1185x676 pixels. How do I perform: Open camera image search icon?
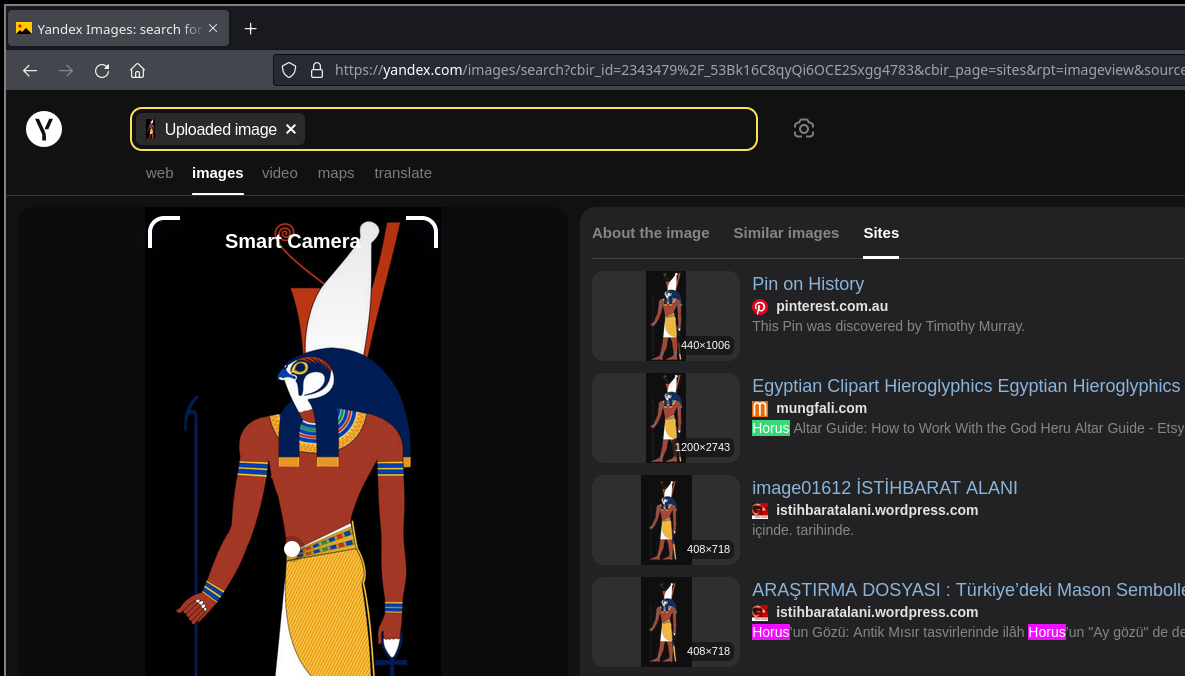[803, 128]
